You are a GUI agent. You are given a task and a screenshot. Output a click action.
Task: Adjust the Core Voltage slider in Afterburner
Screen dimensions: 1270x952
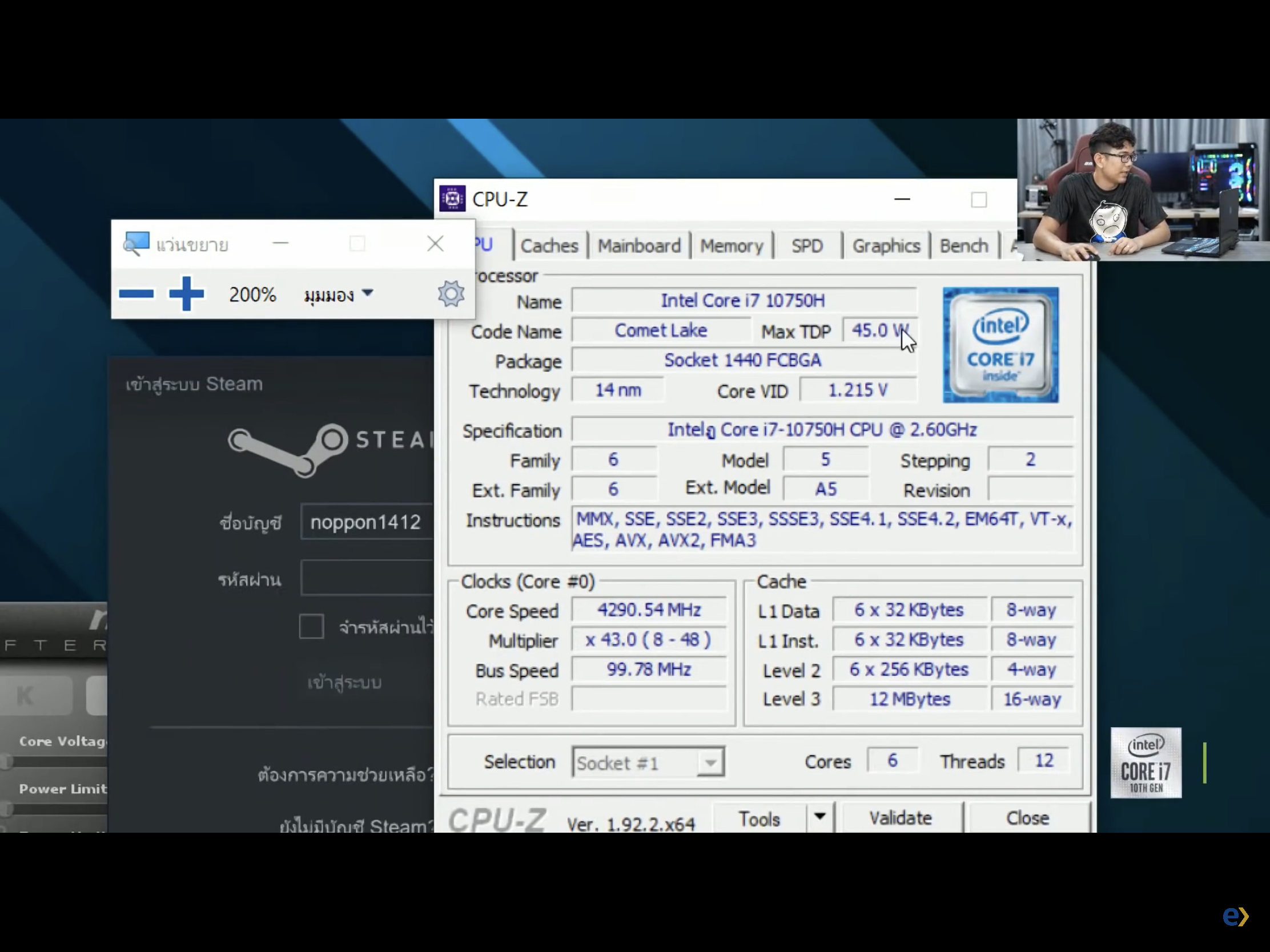54,761
